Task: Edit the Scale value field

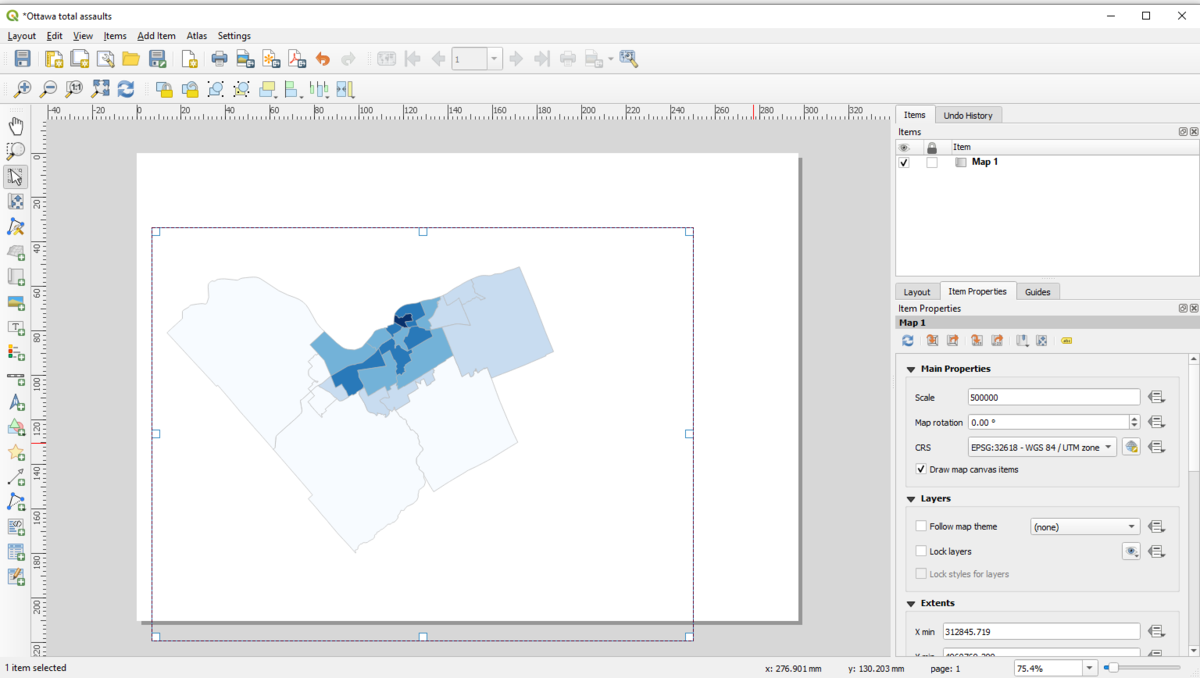Action: tap(1053, 396)
